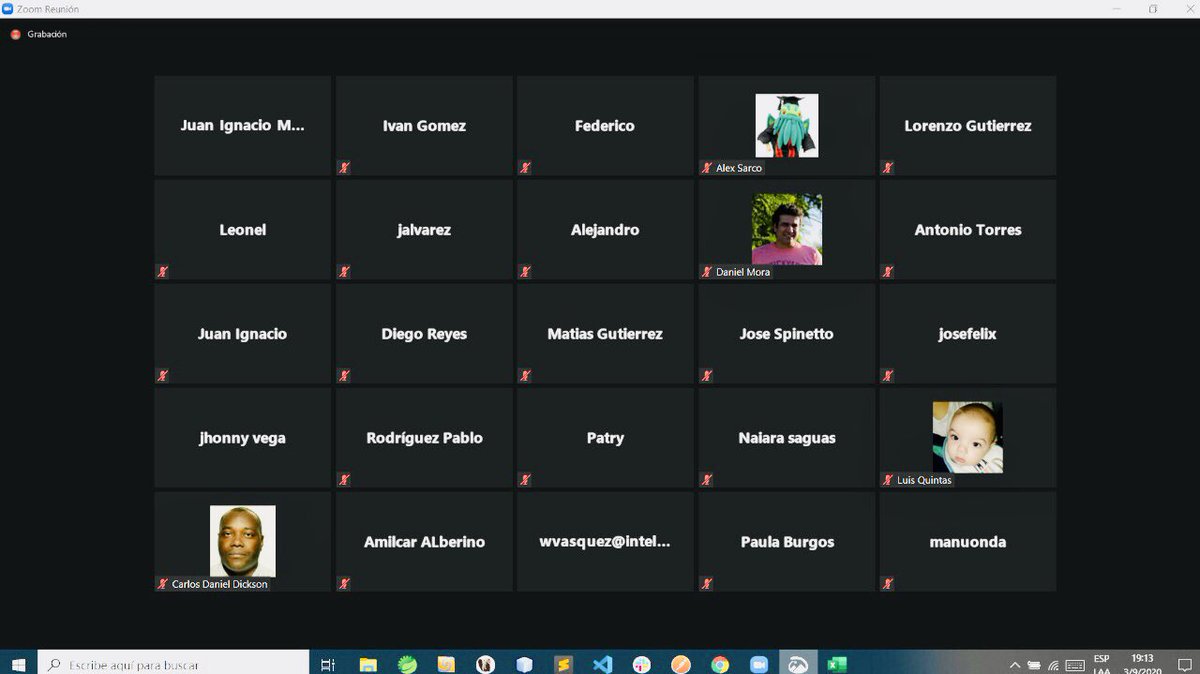Click the muted mic icon beside Luis Quintas
This screenshot has width=1200, height=674.
(888, 480)
